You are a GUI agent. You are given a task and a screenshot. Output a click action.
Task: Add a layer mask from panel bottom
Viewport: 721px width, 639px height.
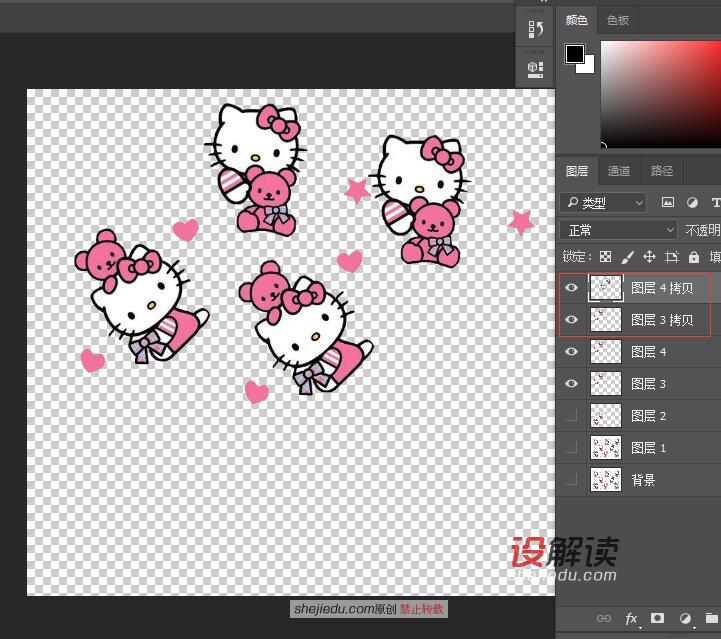pyautogui.click(x=658, y=619)
